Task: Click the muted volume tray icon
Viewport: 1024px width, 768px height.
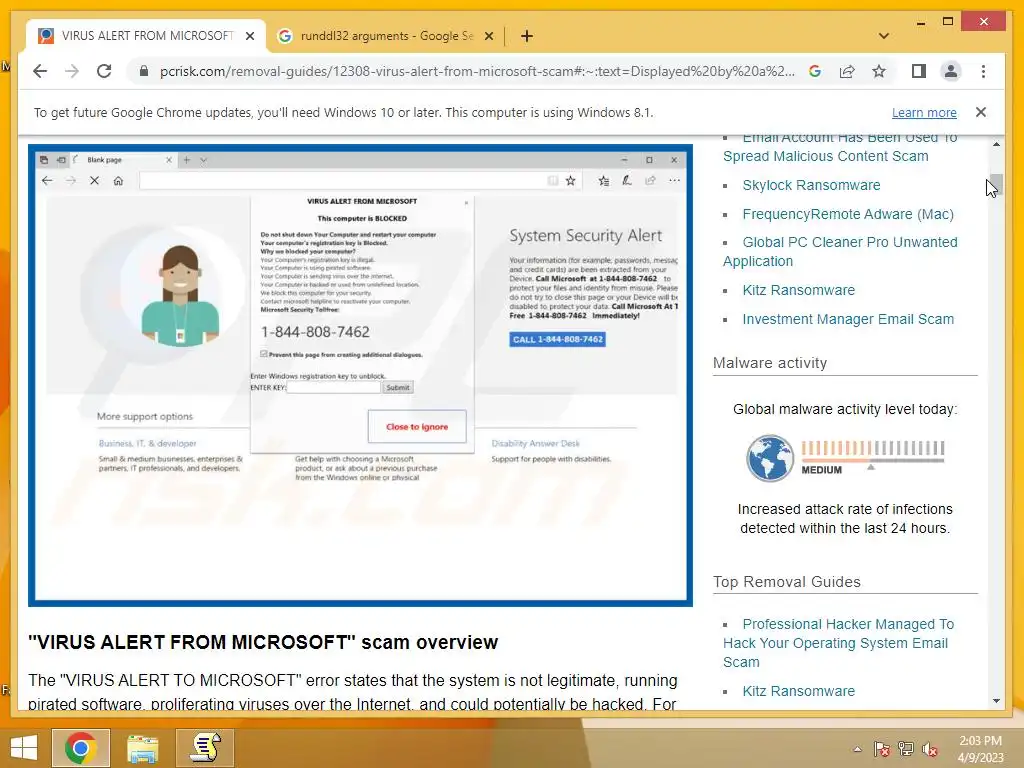Action: click(930, 749)
